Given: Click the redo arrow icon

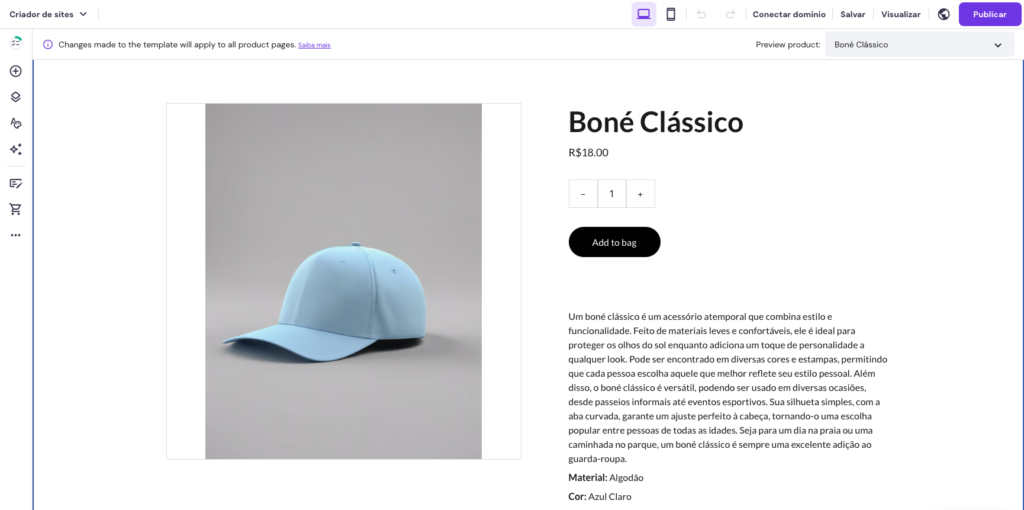Looking at the screenshot, I should [x=730, y=14].
